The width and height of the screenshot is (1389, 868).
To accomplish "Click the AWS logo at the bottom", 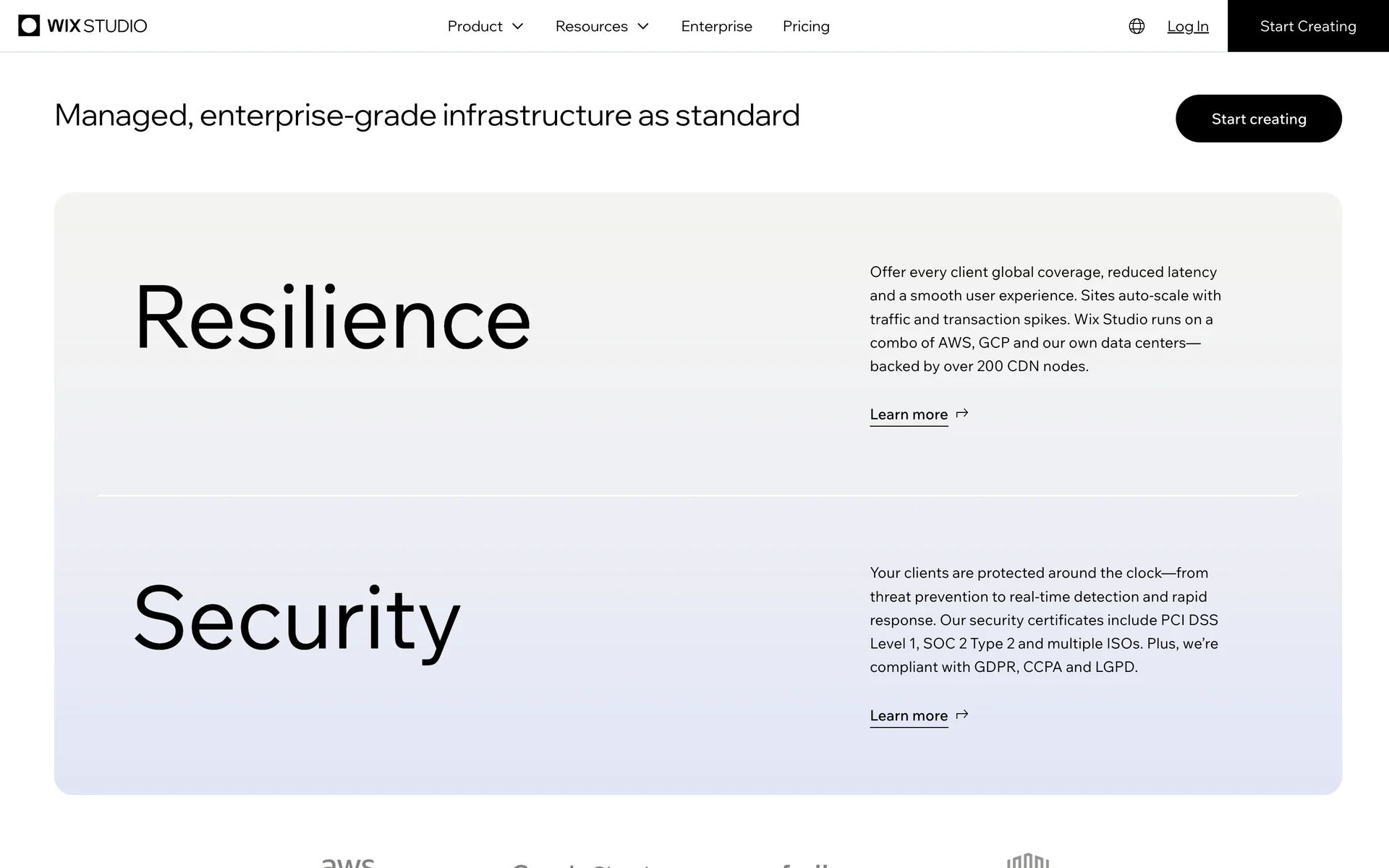I will pos(348,862).
